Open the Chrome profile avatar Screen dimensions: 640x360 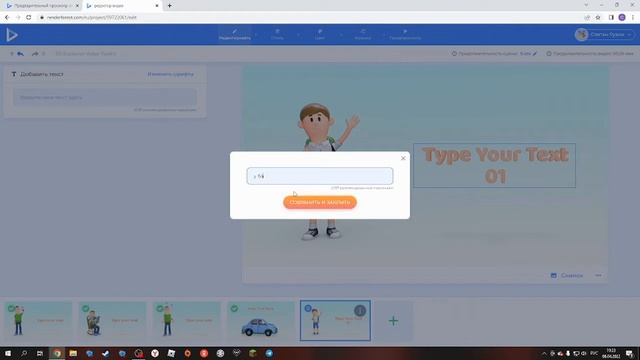coord(622,18)
